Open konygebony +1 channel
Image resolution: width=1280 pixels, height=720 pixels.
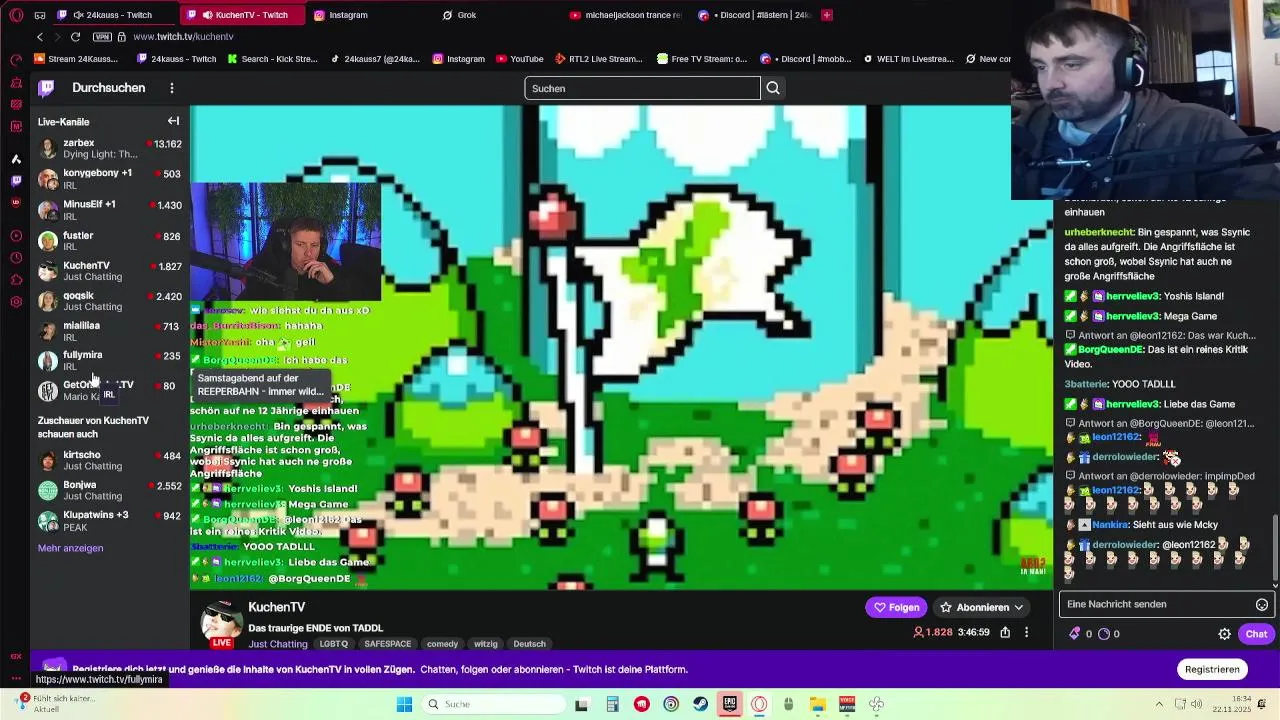(109, 179)
